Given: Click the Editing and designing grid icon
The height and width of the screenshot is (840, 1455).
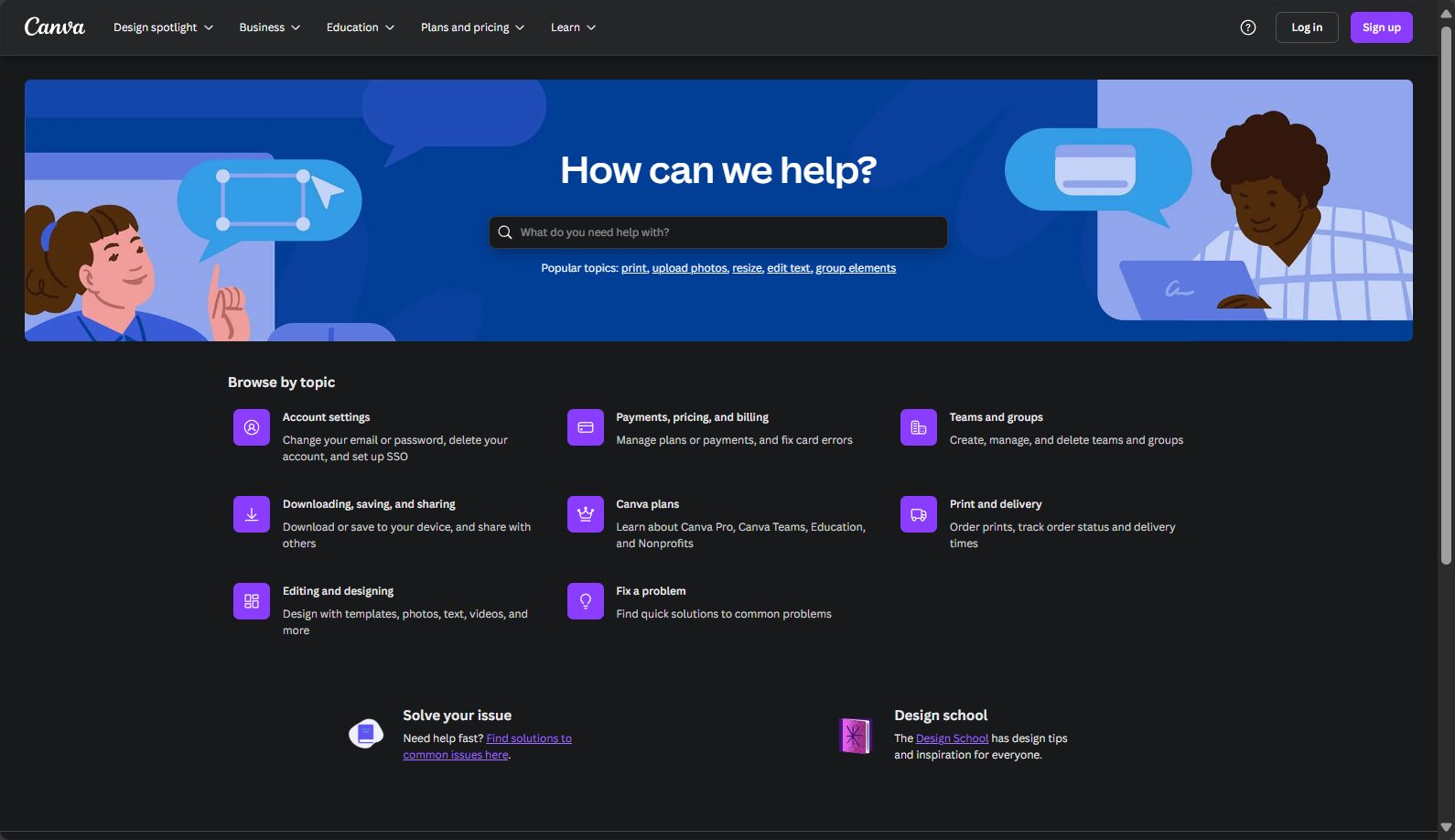Looking at the screenshot, I should (x=252, y=601).
